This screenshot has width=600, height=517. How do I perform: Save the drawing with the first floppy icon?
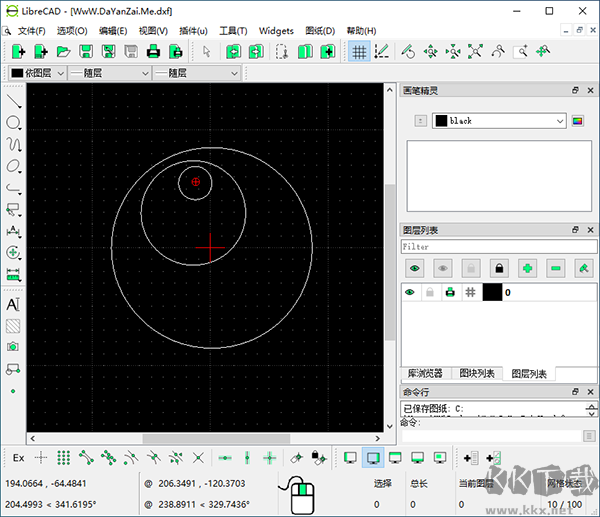point(86,51)
